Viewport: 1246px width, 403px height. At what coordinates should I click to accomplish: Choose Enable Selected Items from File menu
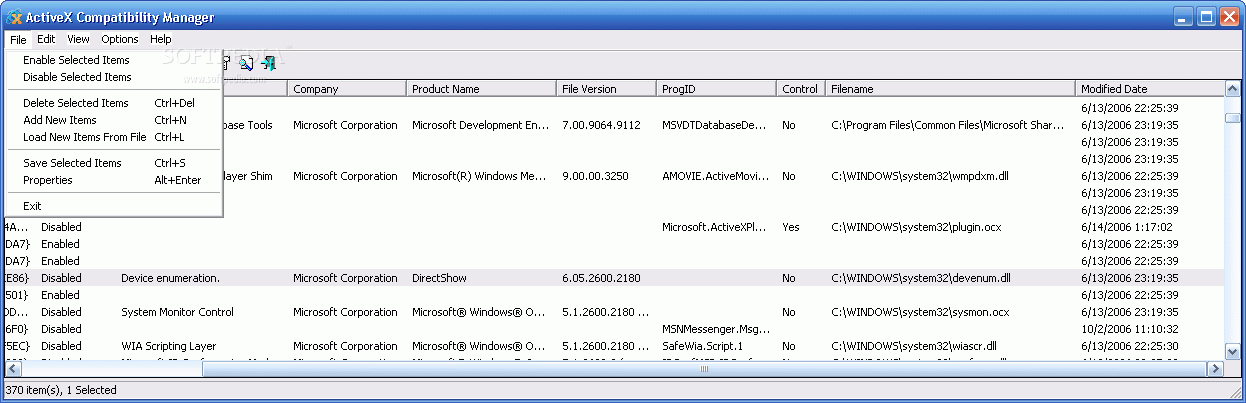(x=113, y=60)
